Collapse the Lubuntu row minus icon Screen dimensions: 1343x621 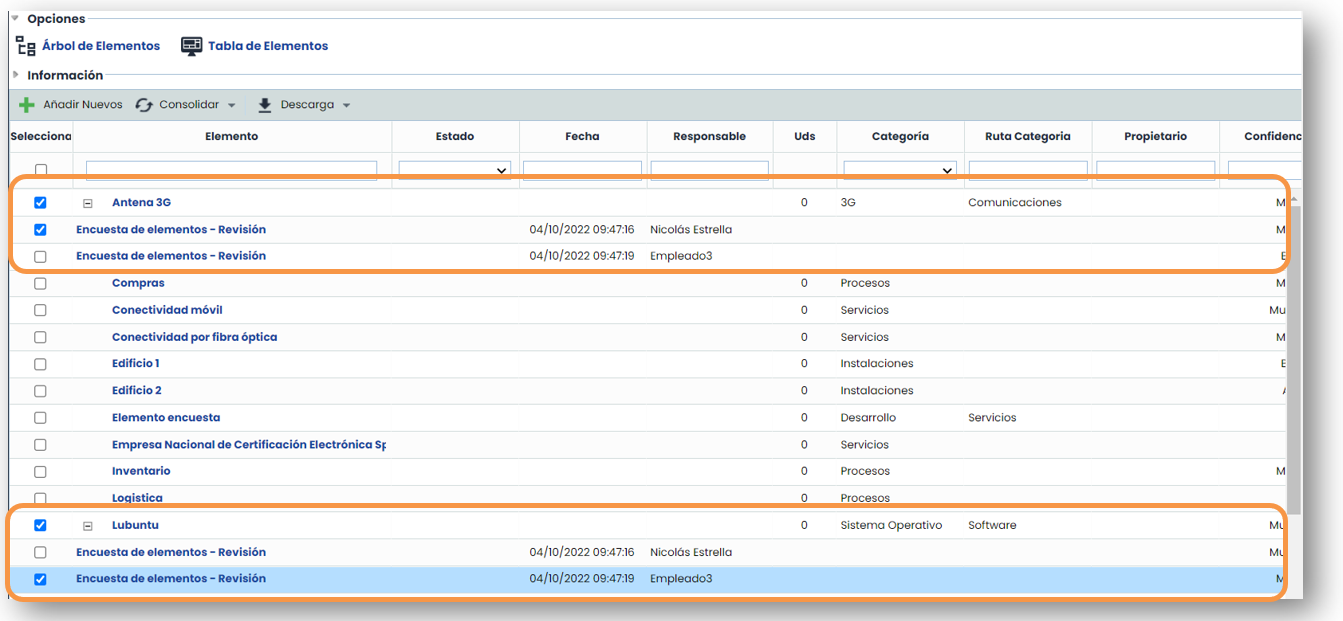88,526
